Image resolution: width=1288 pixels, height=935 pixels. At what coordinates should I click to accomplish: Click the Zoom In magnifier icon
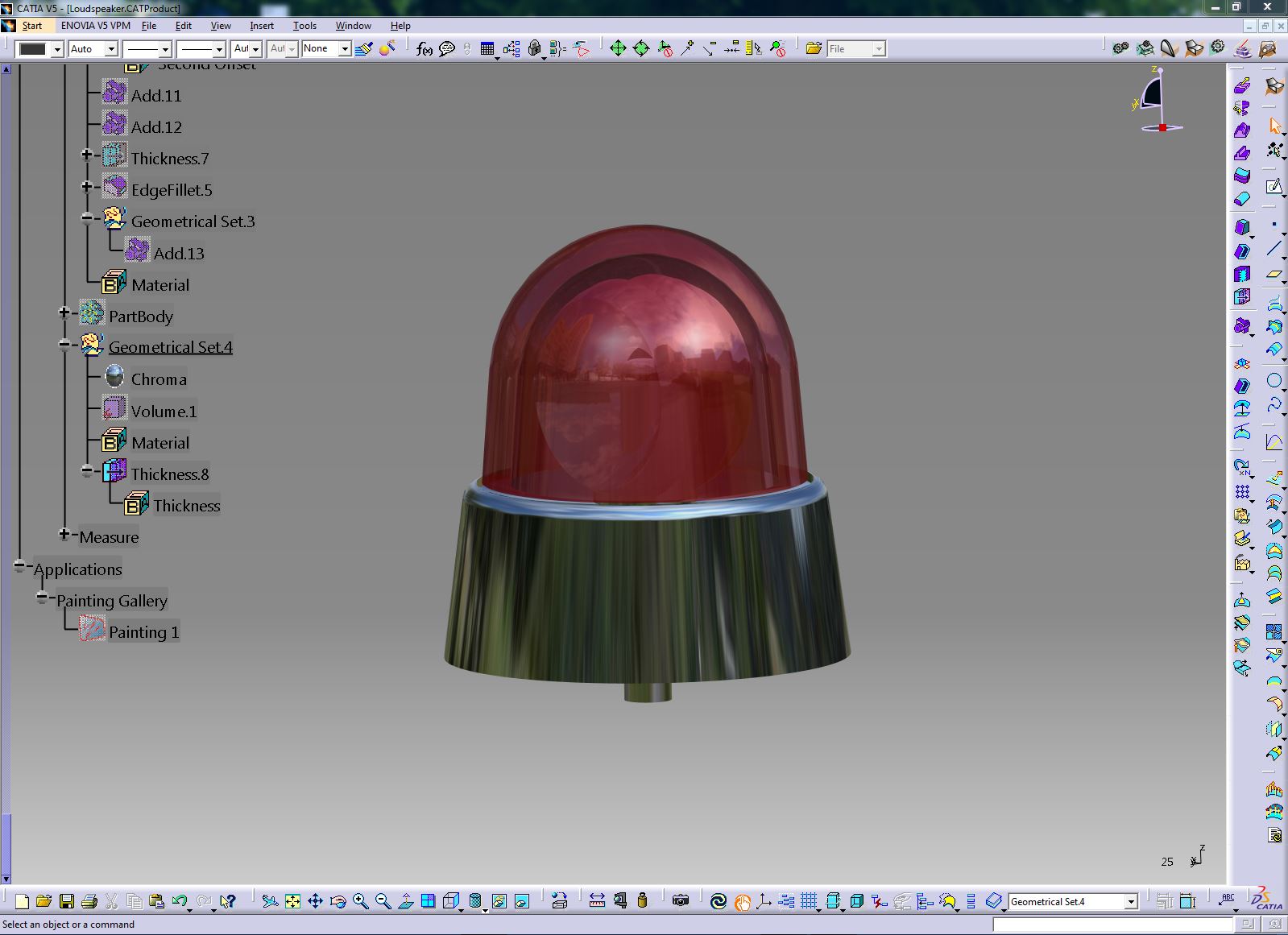tap(360, 901)
